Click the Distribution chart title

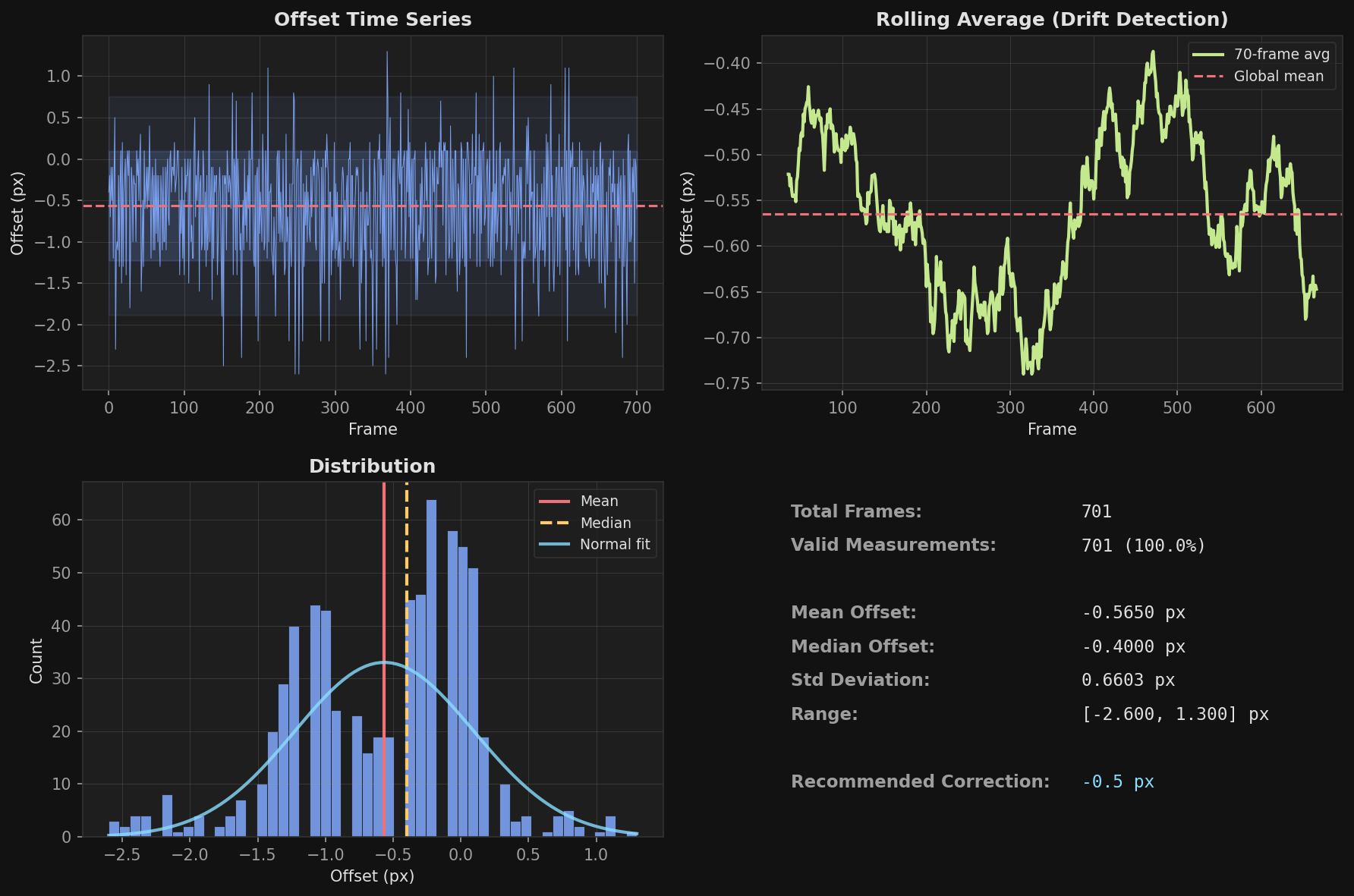pyautogui.click(x=372, y=467)
